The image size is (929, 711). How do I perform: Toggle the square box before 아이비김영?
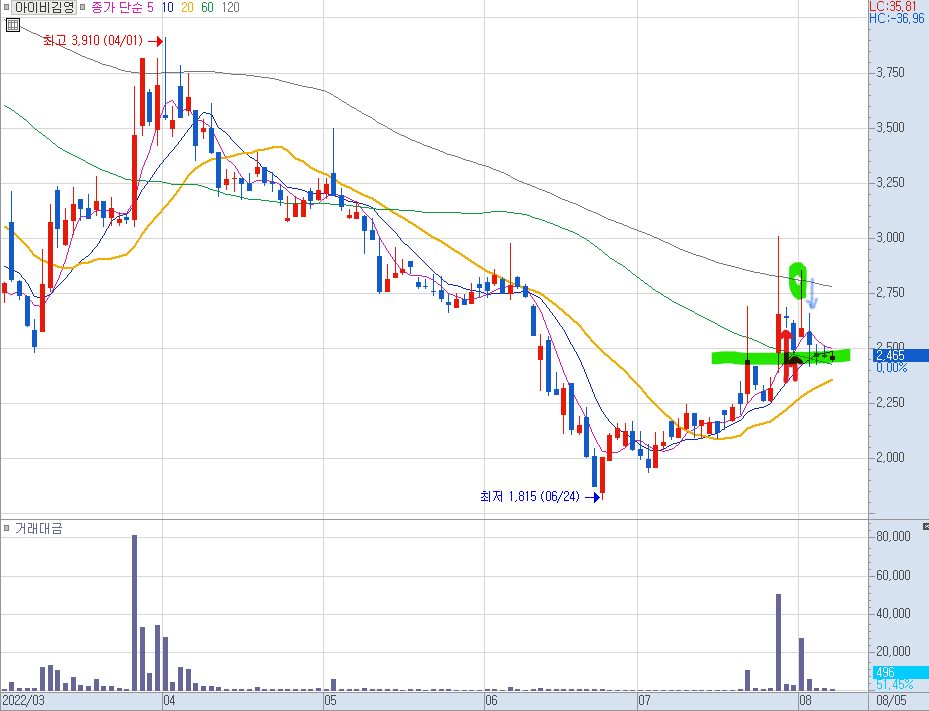click(7, 7)
